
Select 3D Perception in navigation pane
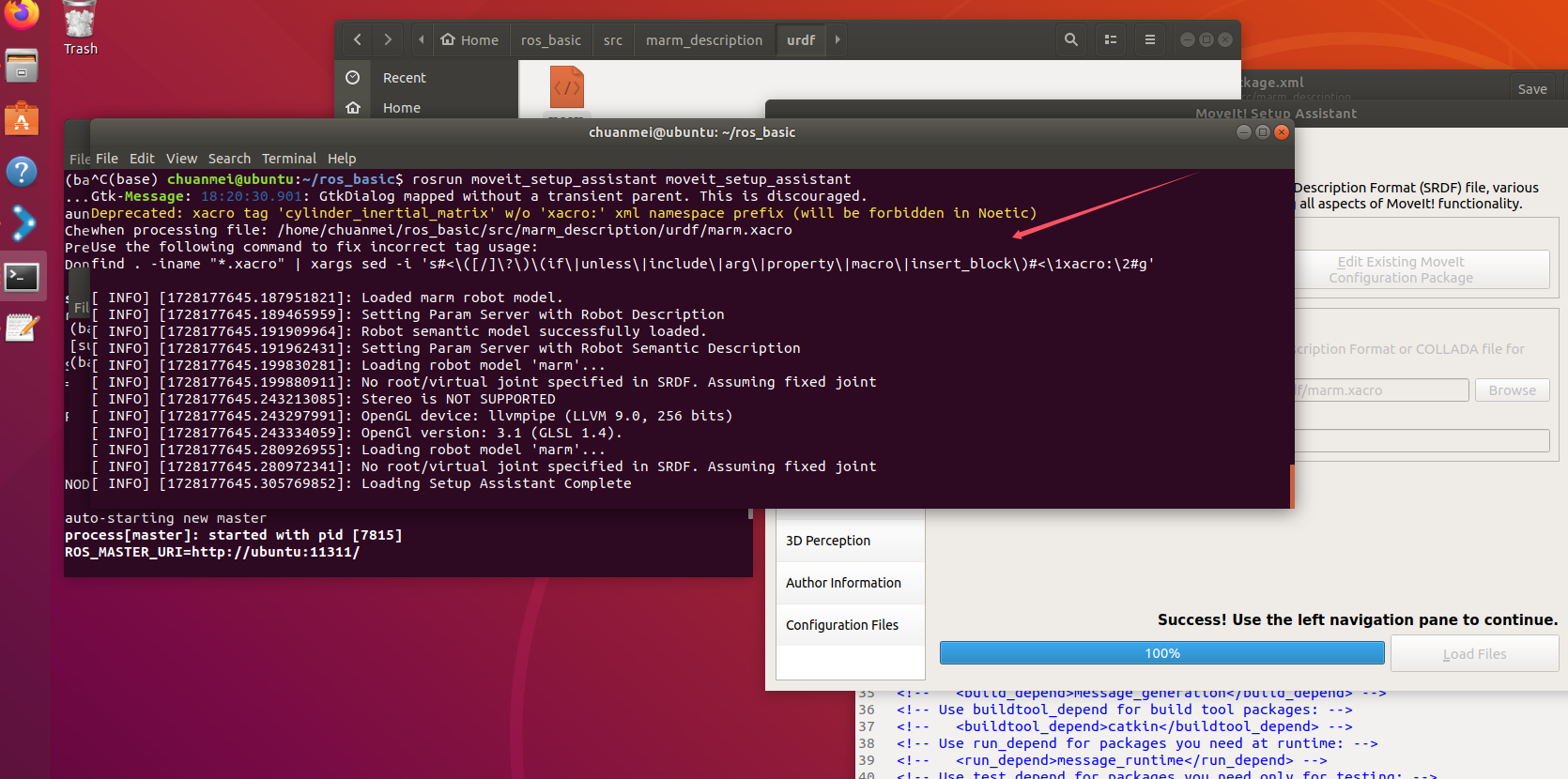point(851,541)
